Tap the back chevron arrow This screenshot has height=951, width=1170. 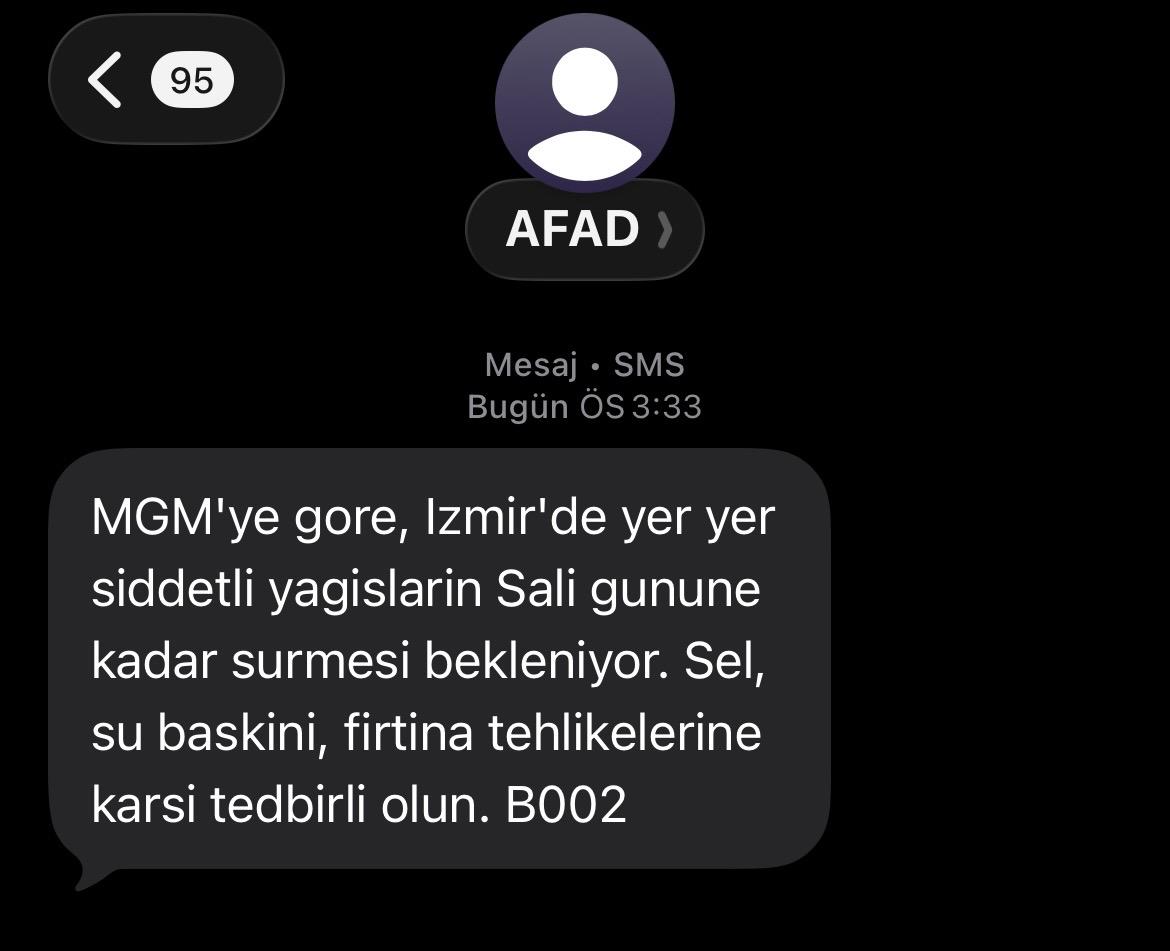click(104, 80)
